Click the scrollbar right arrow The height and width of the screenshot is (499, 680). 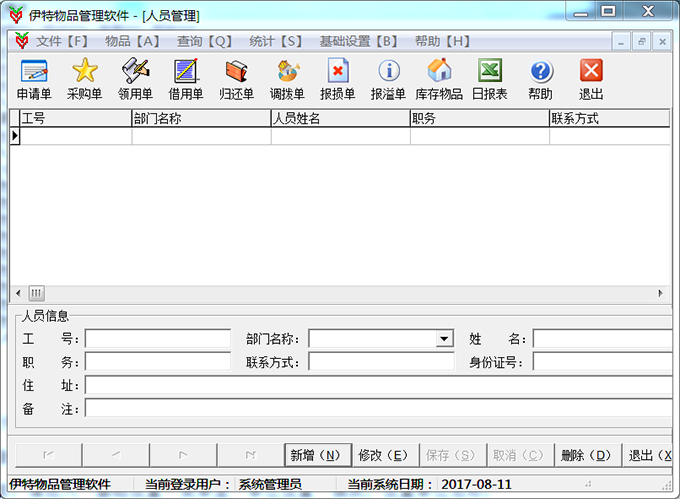[660, 294]
